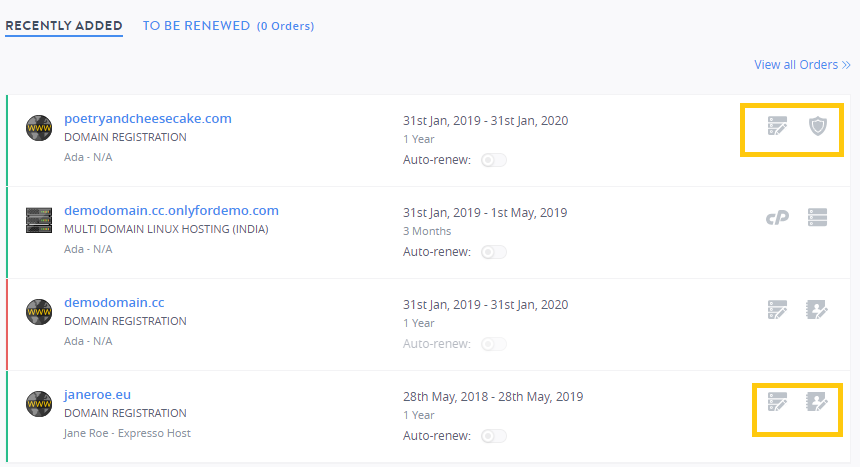Click name servers icon for demodomain.cc

coord(777,310)
